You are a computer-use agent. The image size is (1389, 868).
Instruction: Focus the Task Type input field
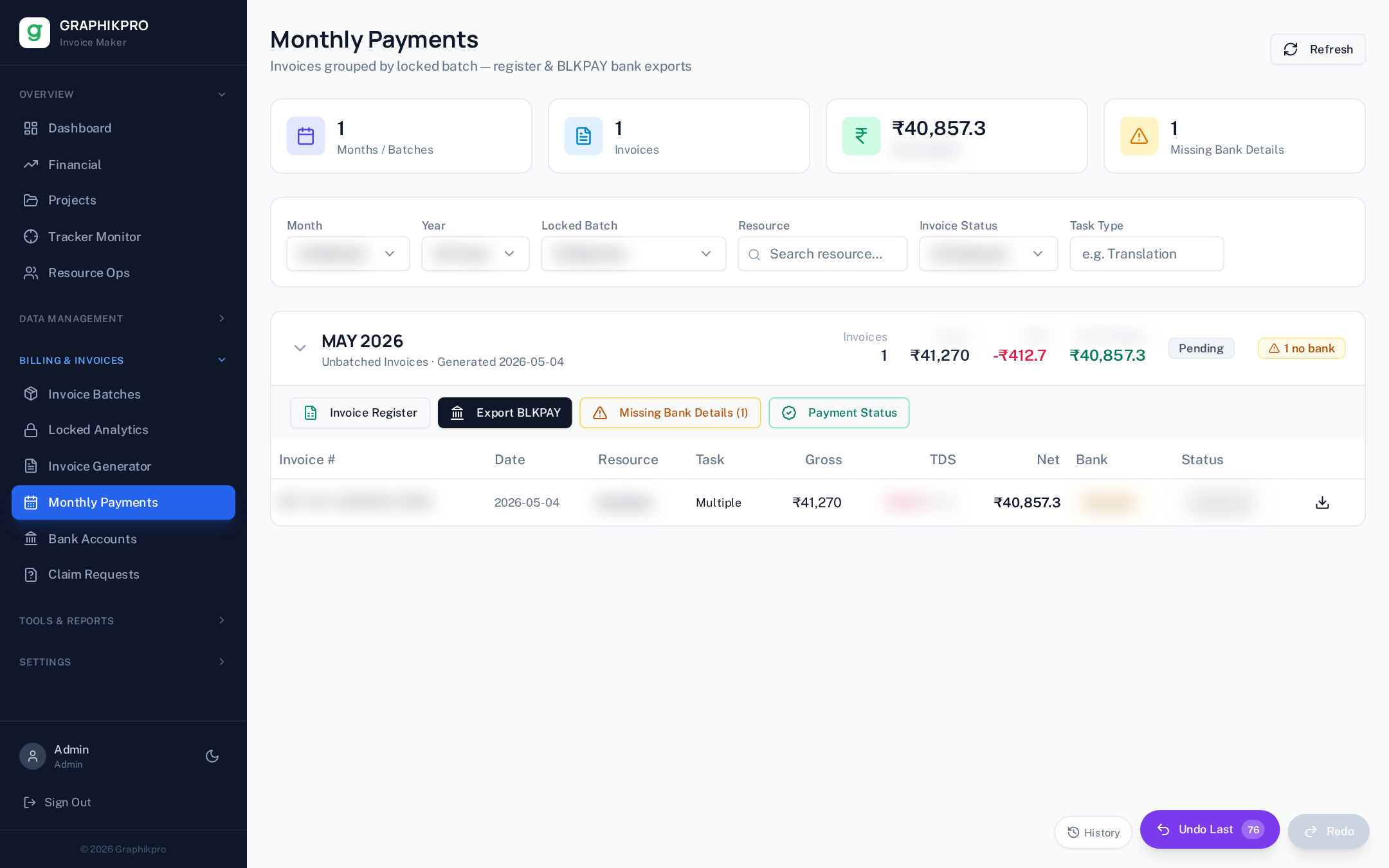[1147, 253]
